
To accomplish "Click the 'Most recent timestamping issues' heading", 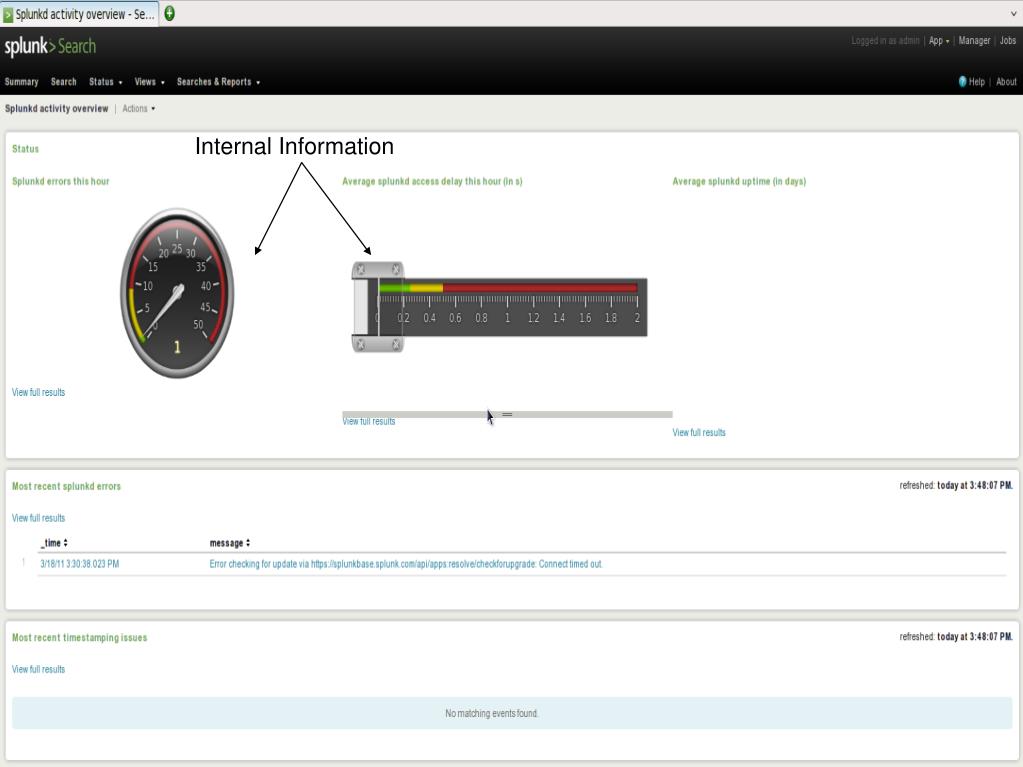I will [x=80, y=637].
